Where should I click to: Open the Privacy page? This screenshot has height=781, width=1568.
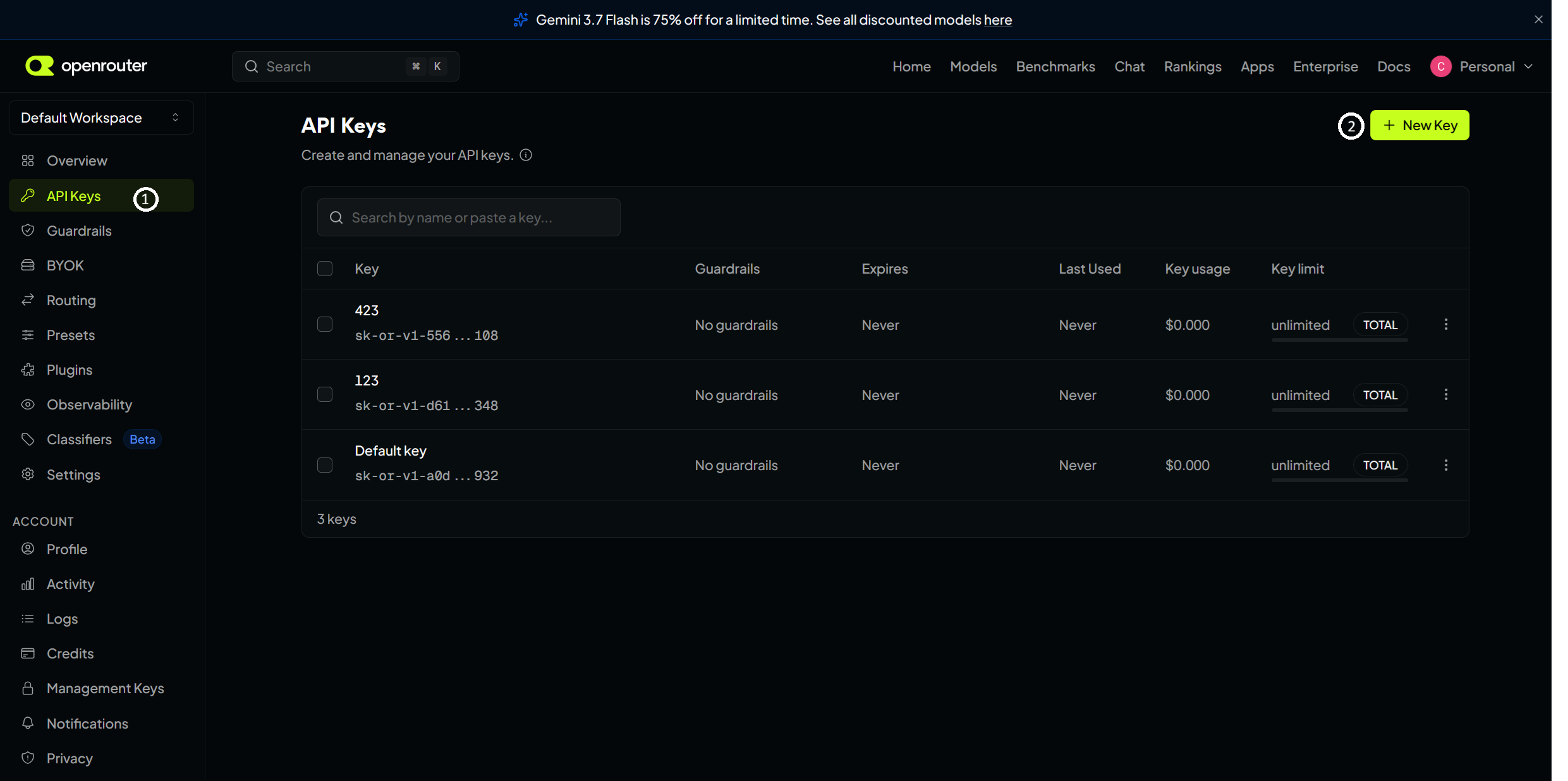click(101, 758)
